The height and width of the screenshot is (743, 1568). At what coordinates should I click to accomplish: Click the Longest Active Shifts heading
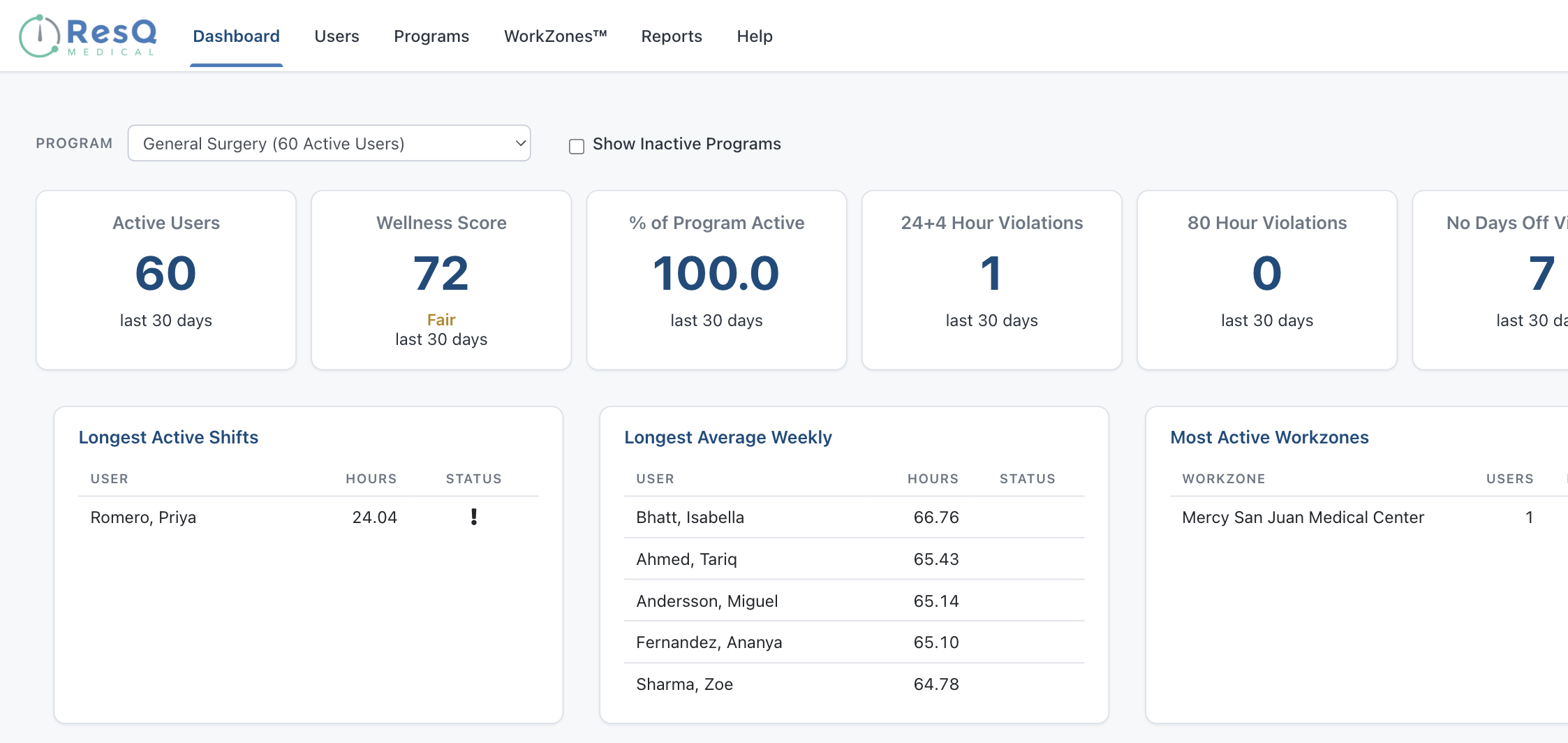[x=168, y=437]
